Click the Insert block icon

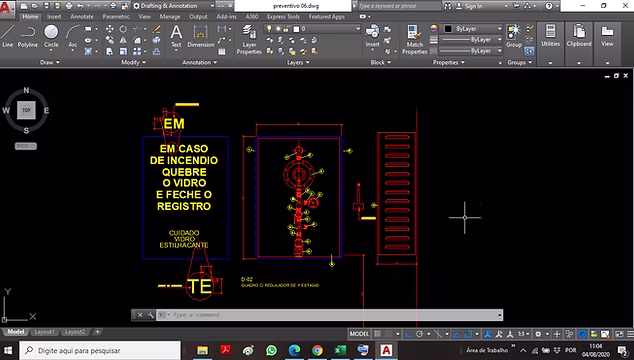[372, 36]
